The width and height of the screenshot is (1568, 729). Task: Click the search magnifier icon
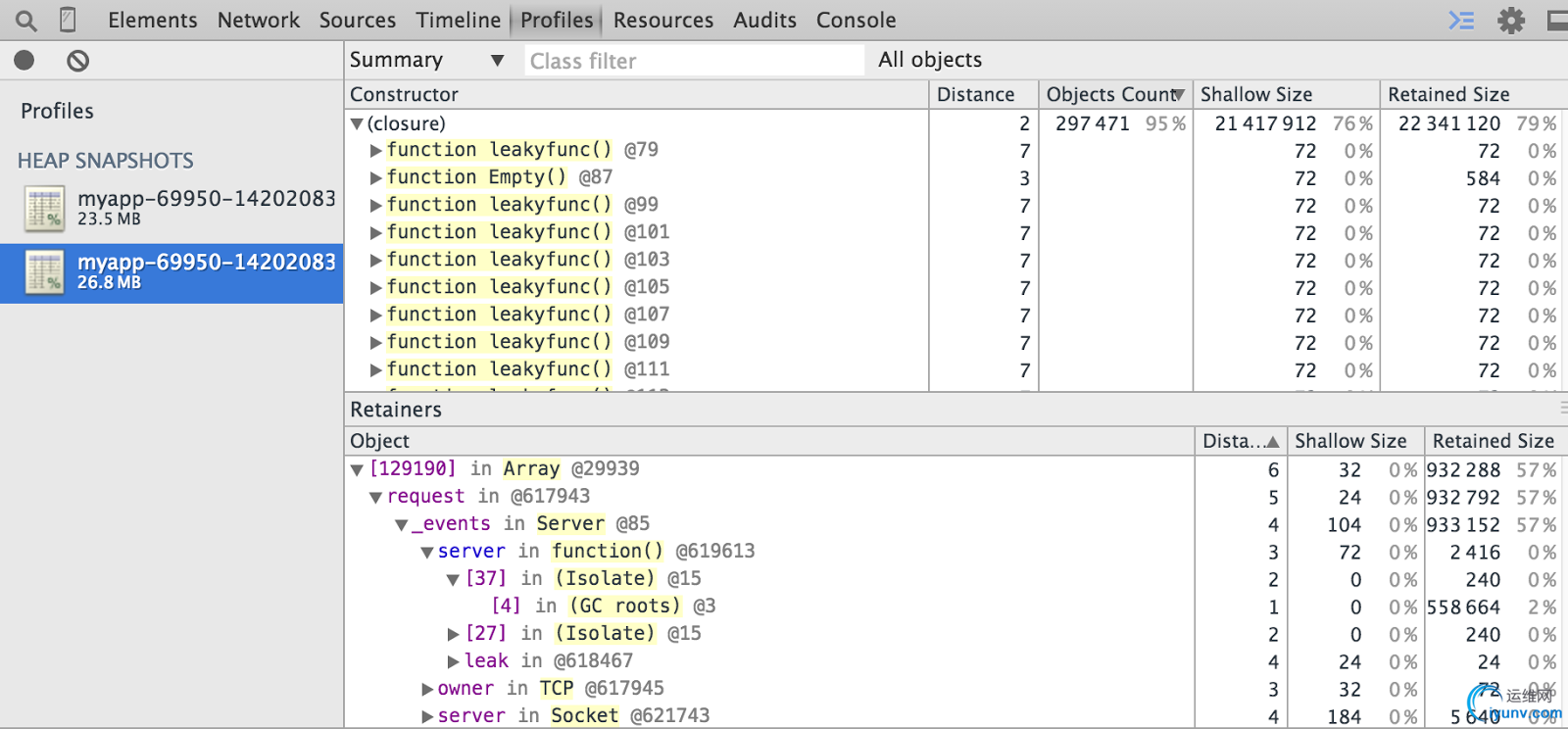point(26,20)
